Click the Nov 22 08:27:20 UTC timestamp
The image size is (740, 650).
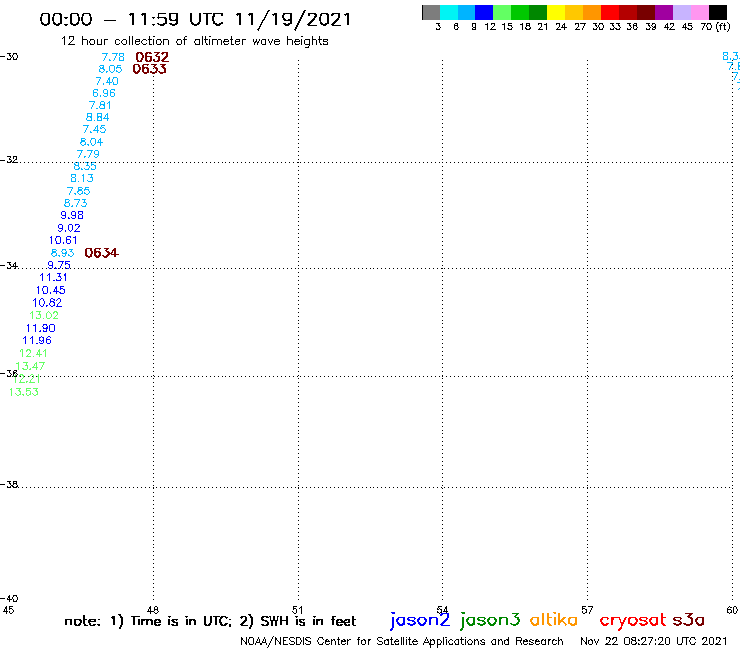click(654, 641)
